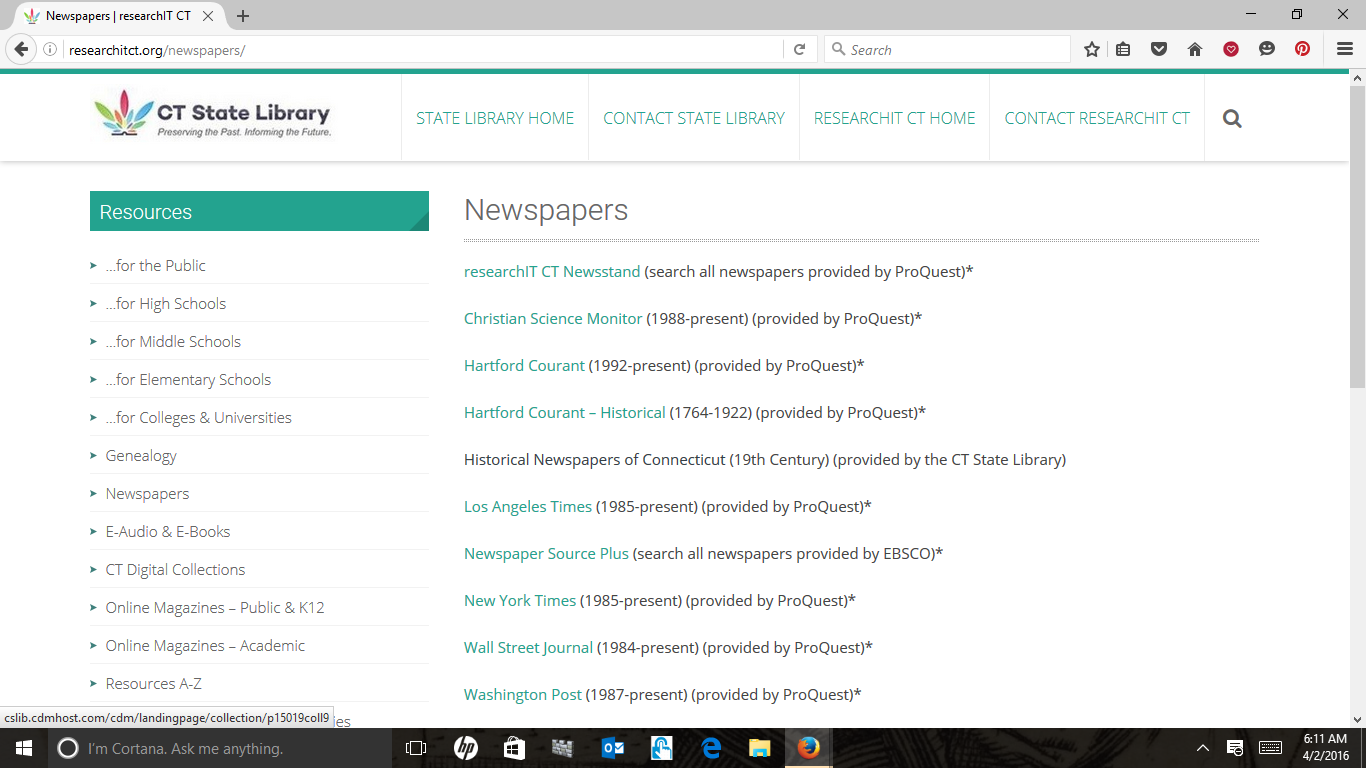1366x768 pixels.
Task: Open CT Digital Collections sidebar link
Action: 175,569
